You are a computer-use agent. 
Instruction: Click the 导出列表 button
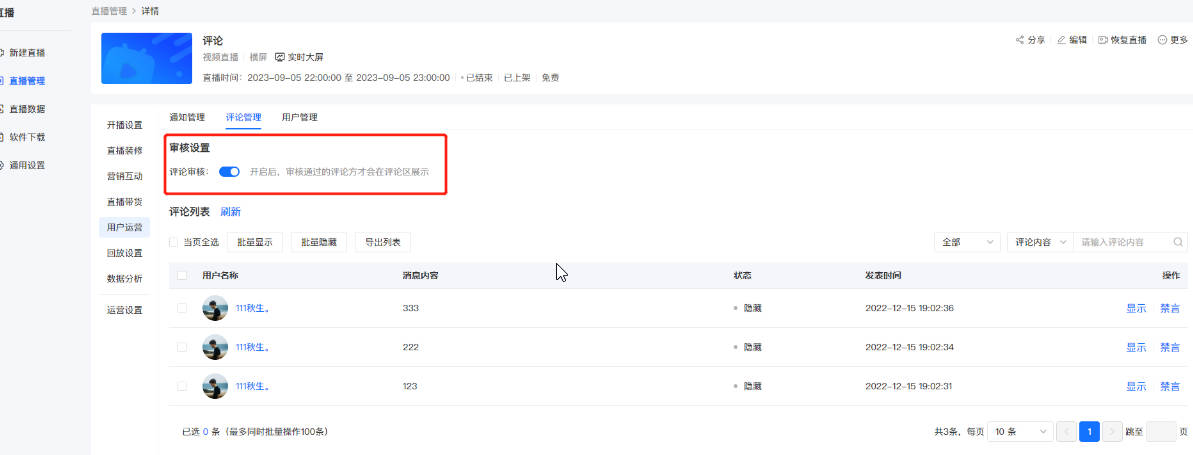(383, 242)
